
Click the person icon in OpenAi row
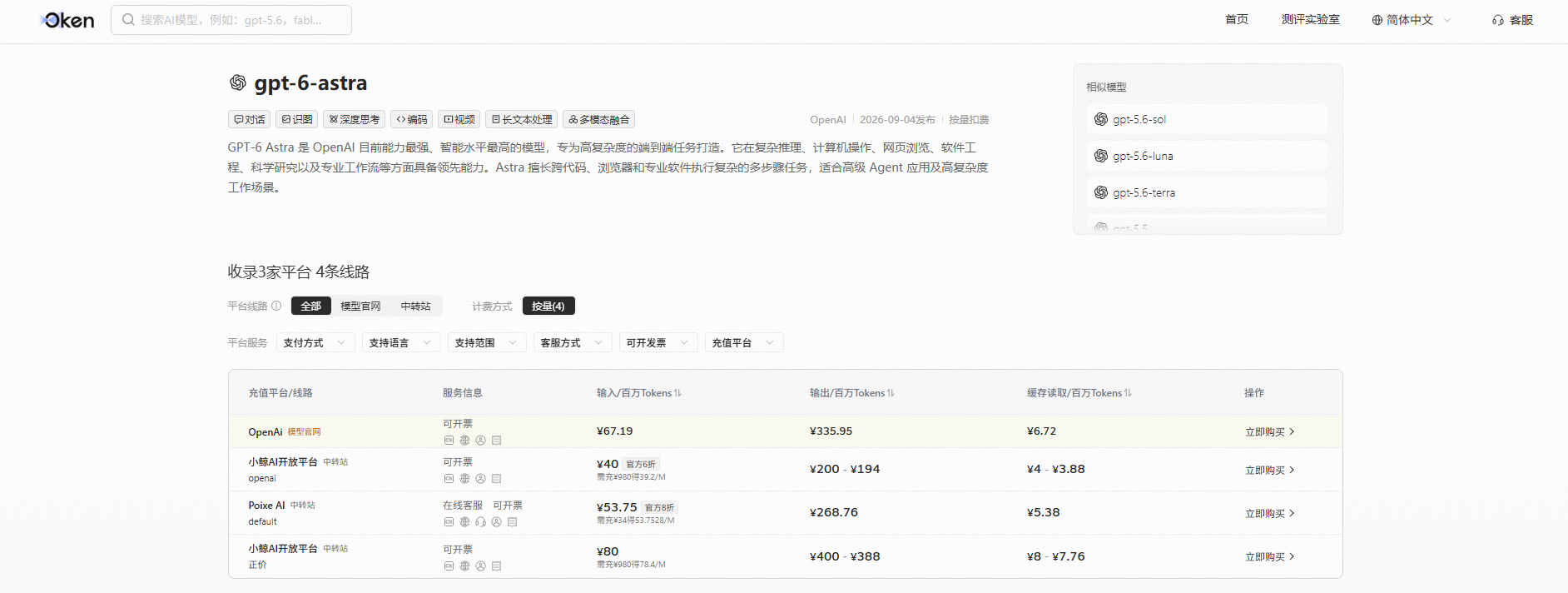pos(480,441)
